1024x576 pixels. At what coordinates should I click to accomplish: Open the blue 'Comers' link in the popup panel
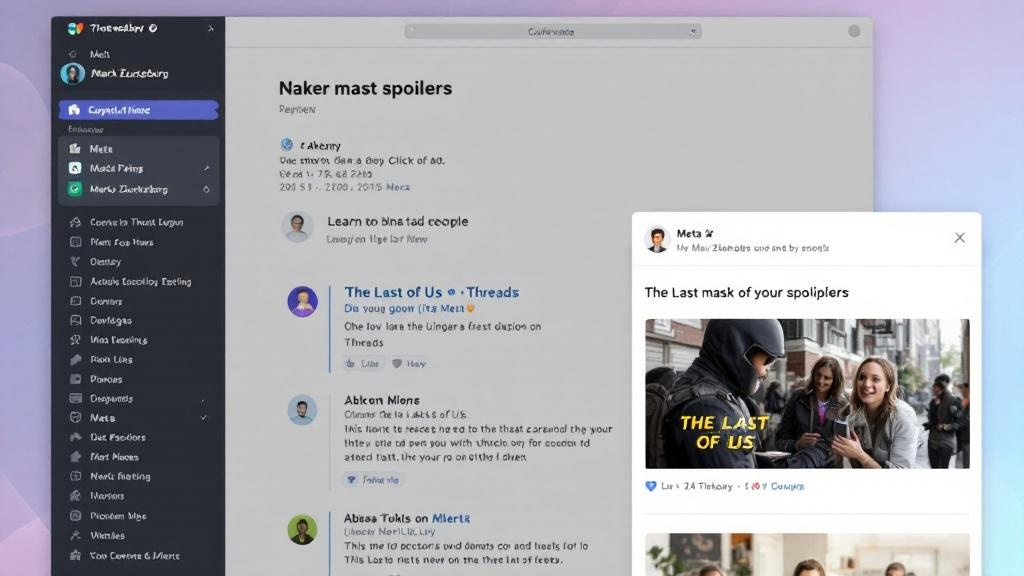click(787, 487)
